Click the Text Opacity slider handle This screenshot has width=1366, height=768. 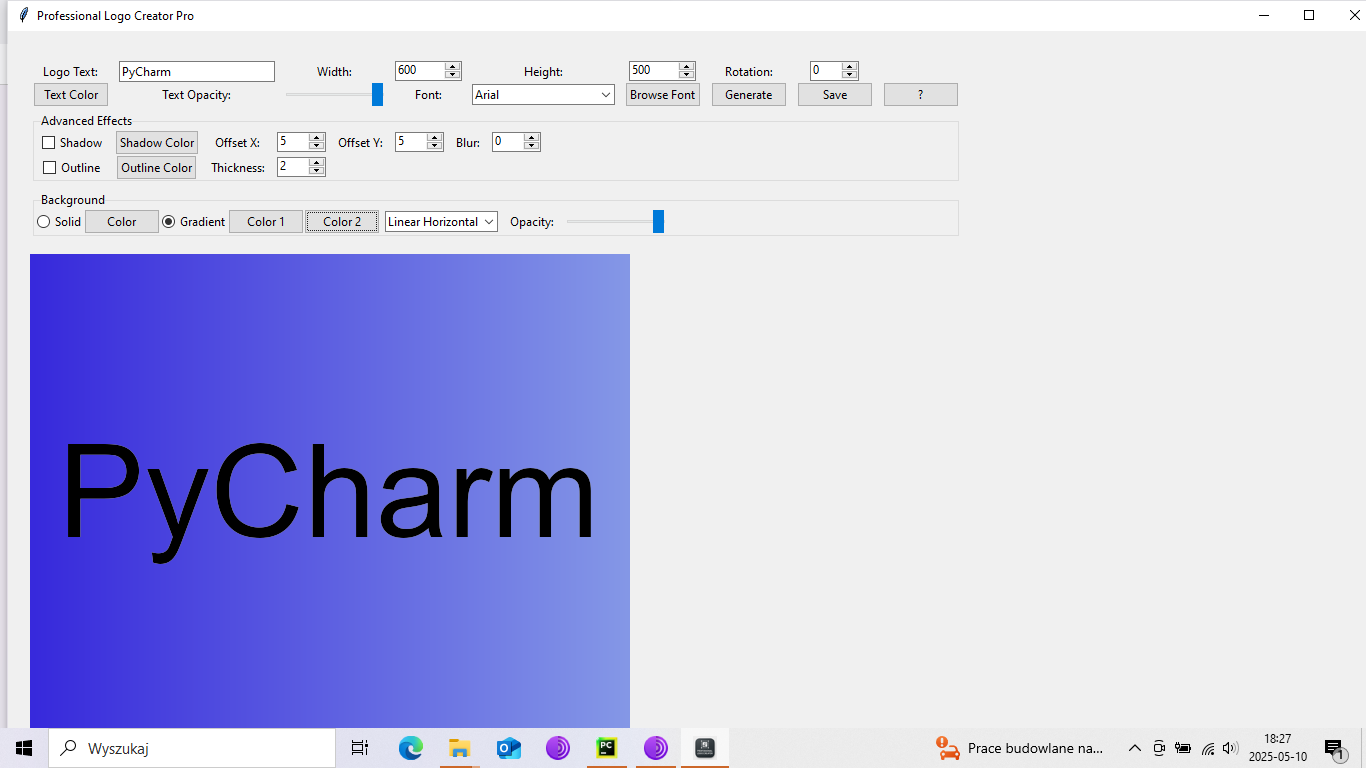(x=377, y=95)
